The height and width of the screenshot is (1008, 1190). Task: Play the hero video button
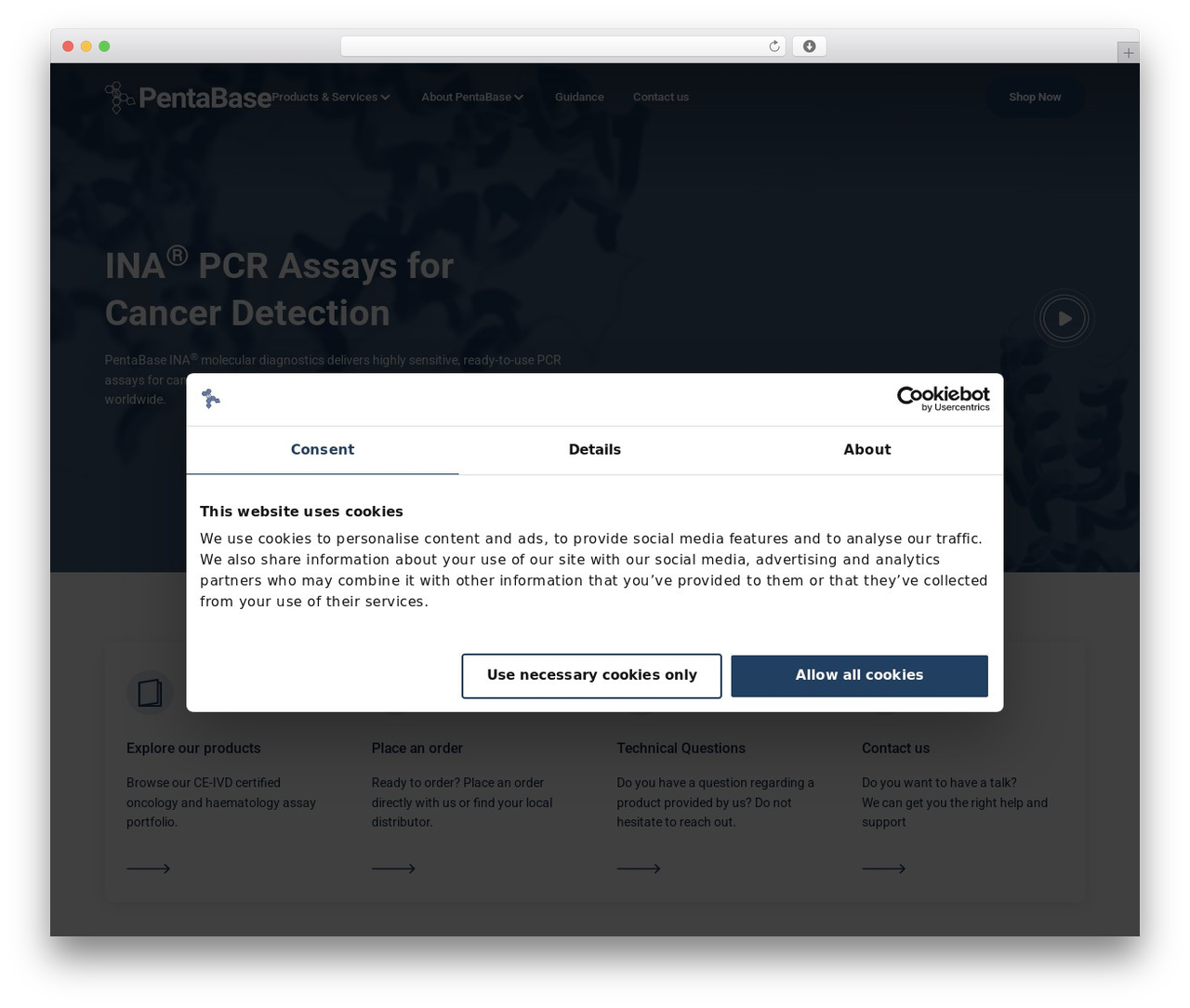click(1064, 318)
